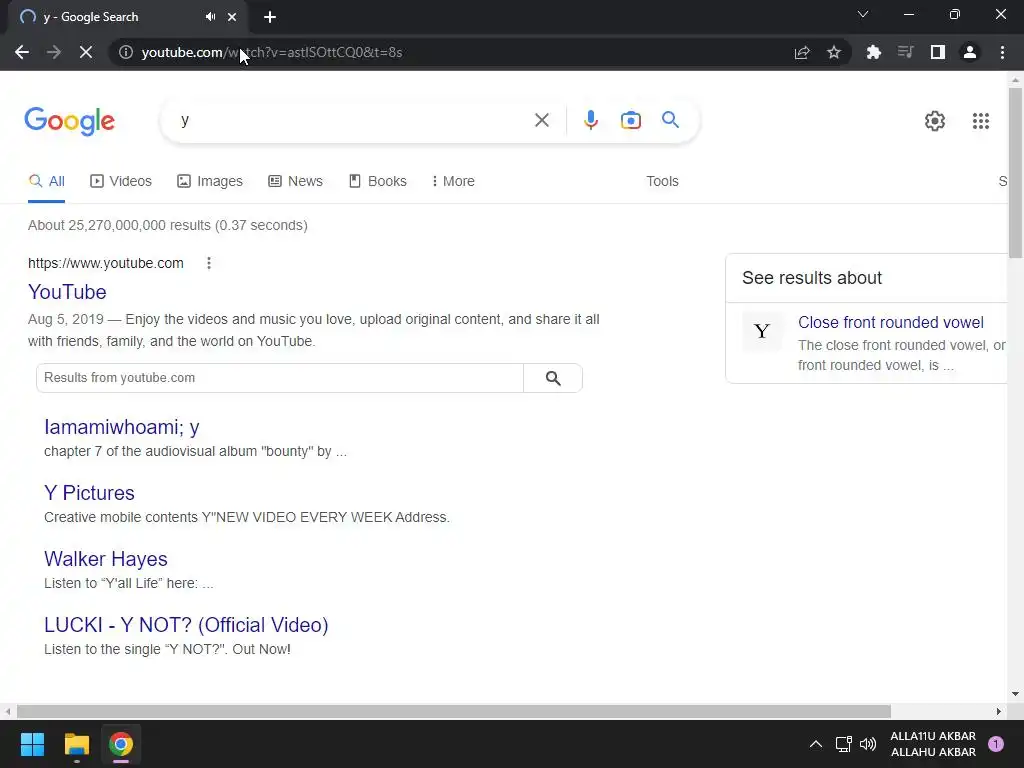Bookmark this tab with the star icon
Screen dimensions: 1024x768
pyautogui.click(x=834, y=52)
